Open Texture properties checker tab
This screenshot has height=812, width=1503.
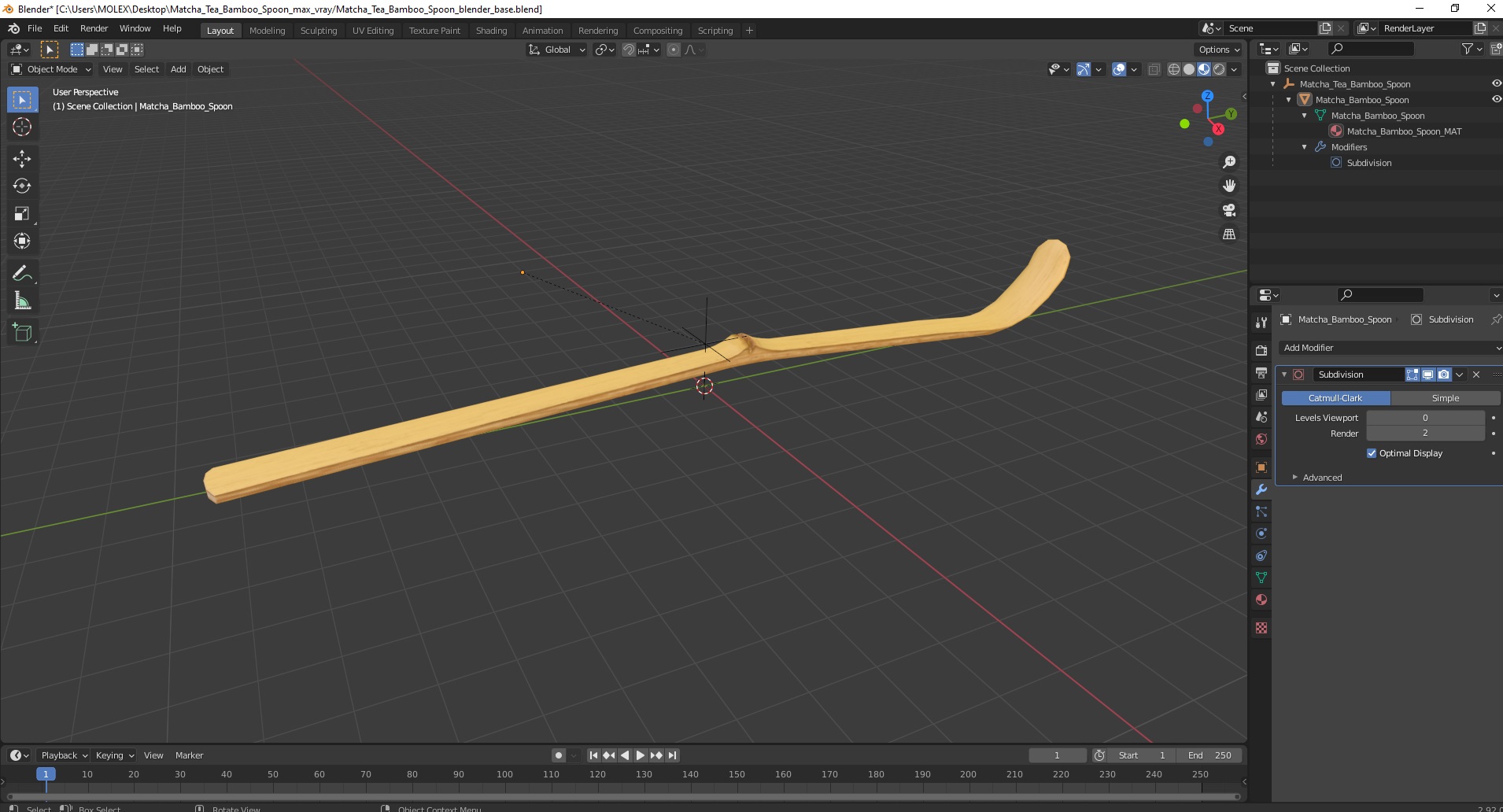coord(1261,628)
